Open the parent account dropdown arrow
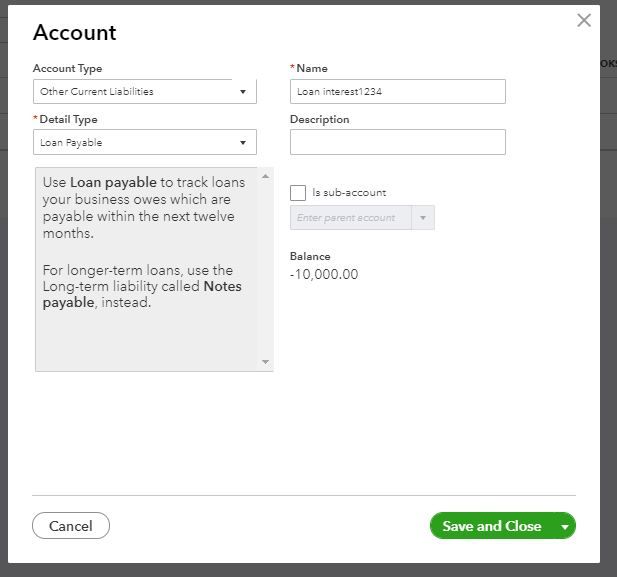This screenshot has height=577, width=617. coord(423,218)
